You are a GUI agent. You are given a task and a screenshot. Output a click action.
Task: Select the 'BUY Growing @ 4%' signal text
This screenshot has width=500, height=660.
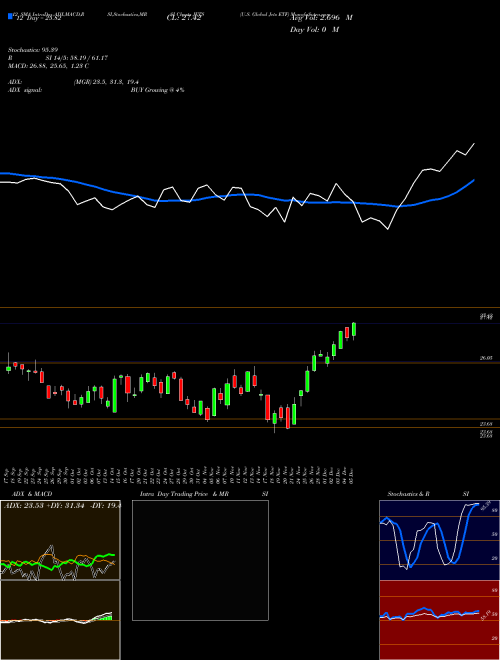point(157,90)
